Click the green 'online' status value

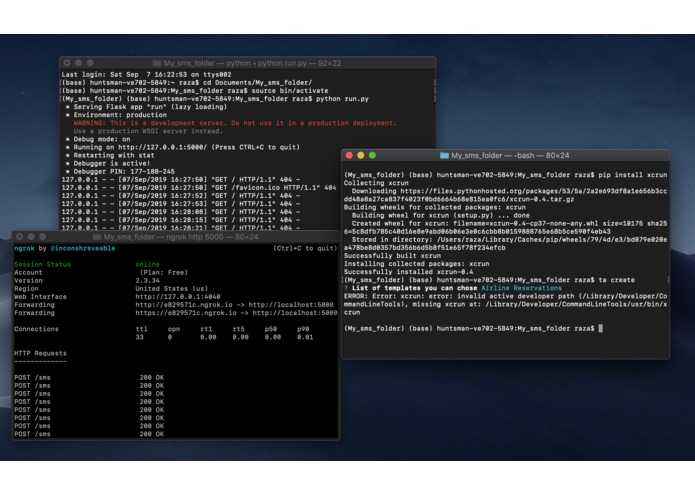click(147, 265)
